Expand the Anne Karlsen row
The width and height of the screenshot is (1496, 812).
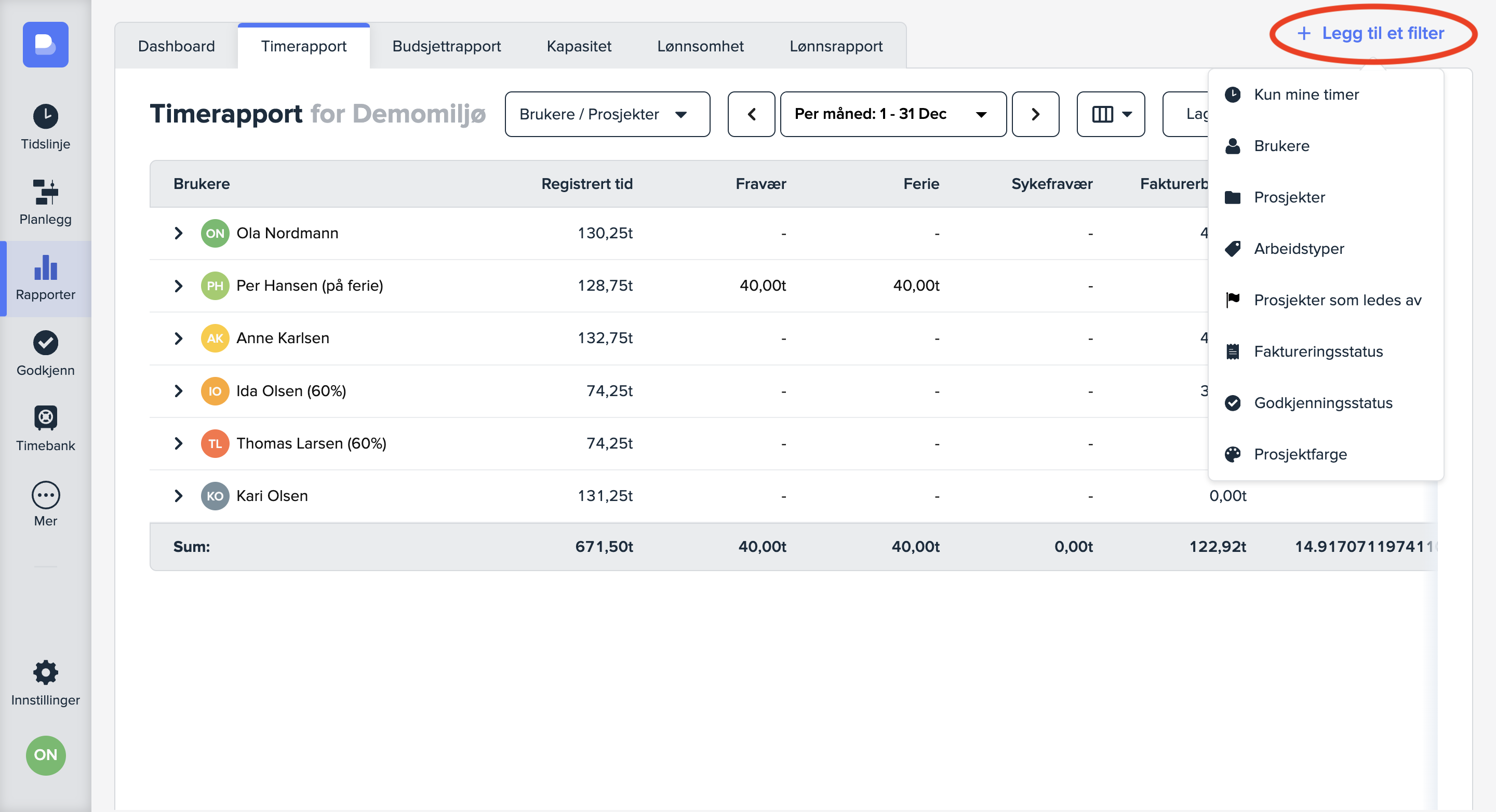(x=178, y=339)
